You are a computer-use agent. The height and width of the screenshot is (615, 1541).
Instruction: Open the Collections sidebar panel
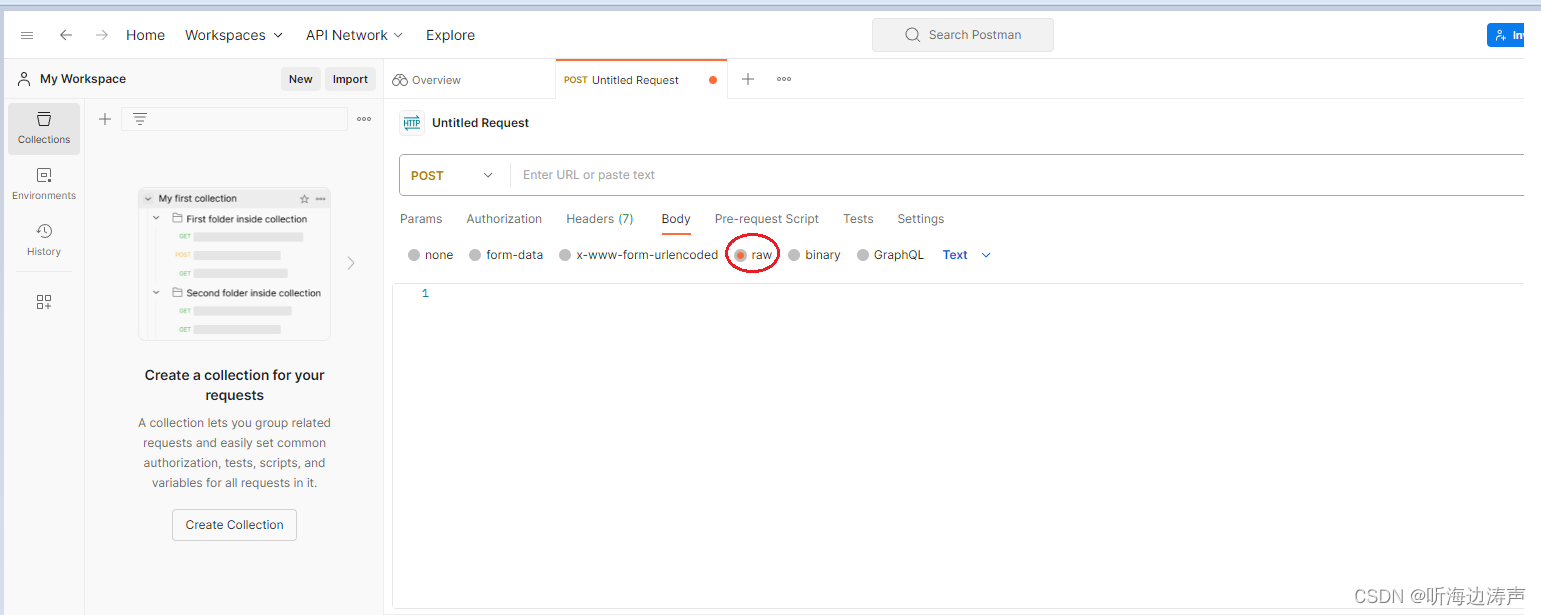43,128
